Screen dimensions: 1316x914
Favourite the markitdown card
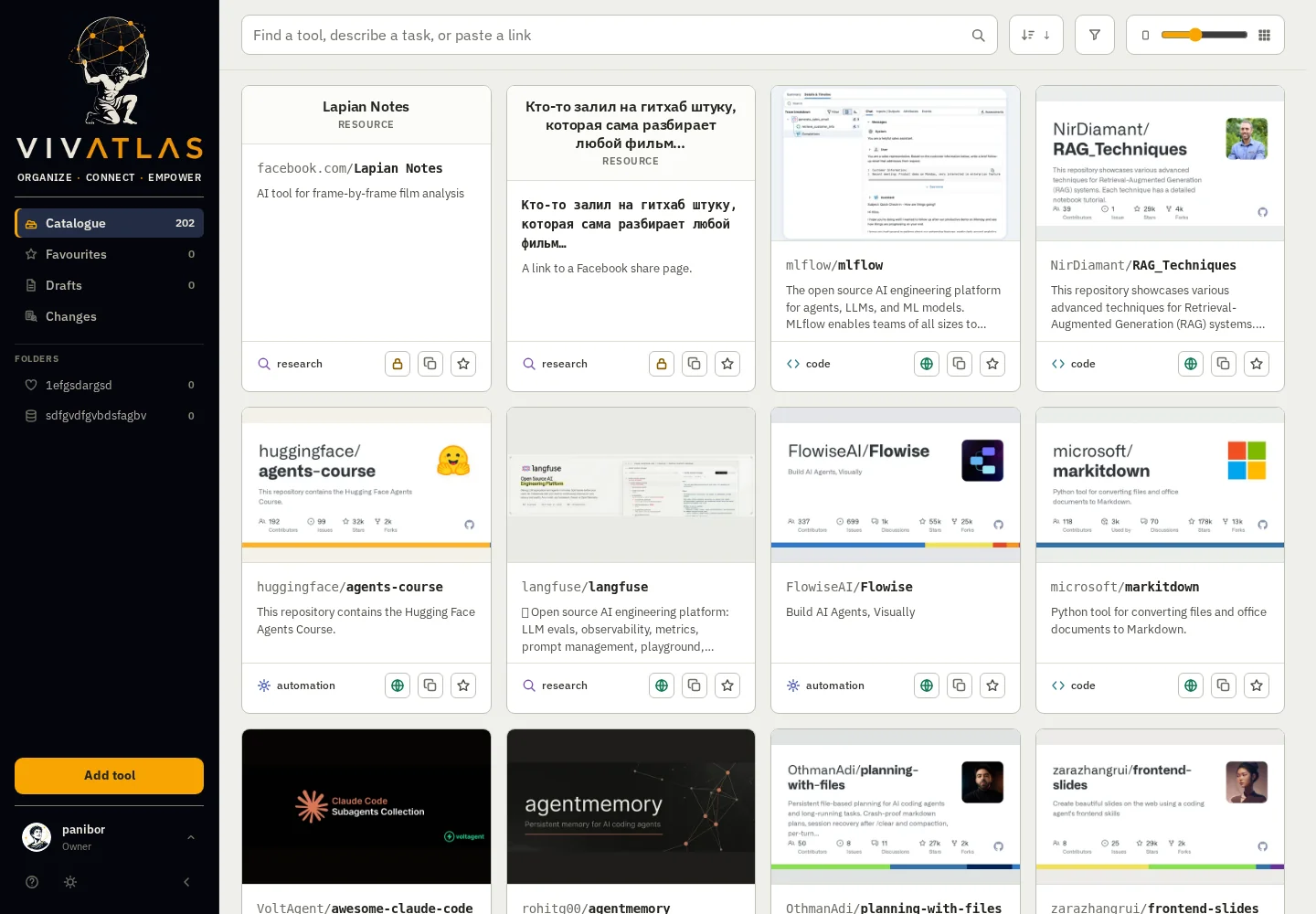pos(1257,685)
